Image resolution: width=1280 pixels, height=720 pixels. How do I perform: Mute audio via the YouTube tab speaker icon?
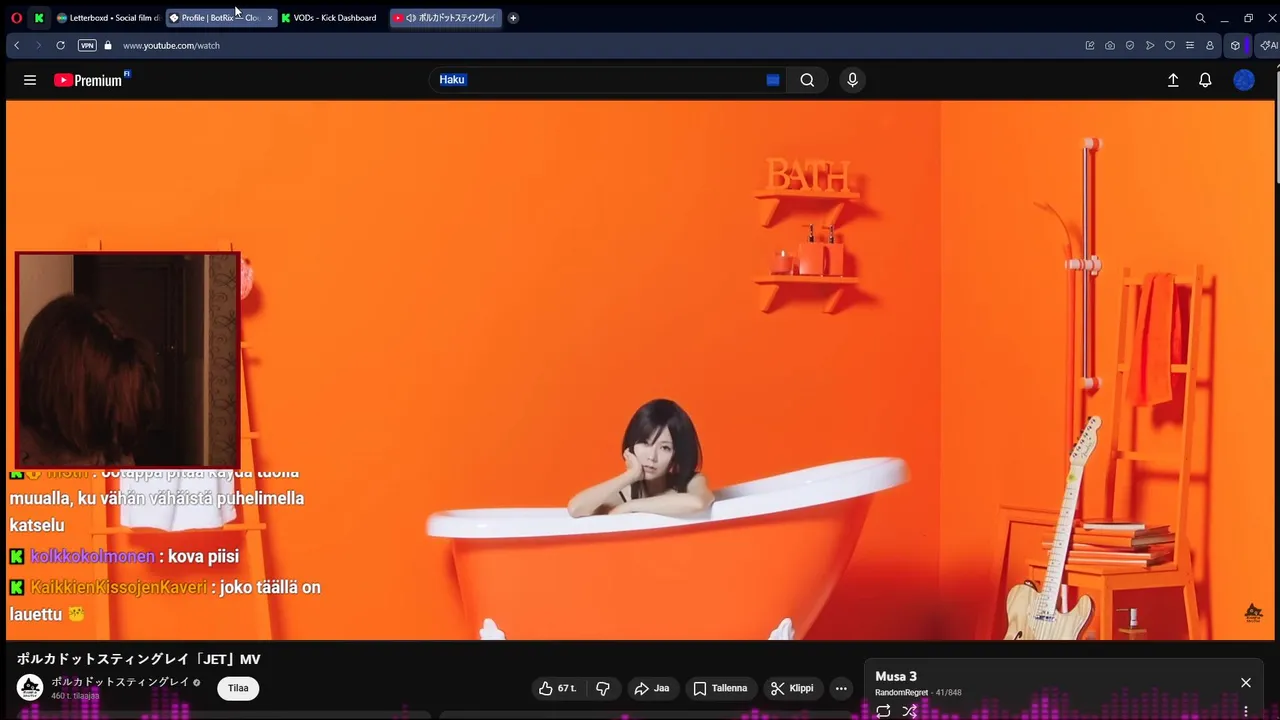[x=411, y=18]
